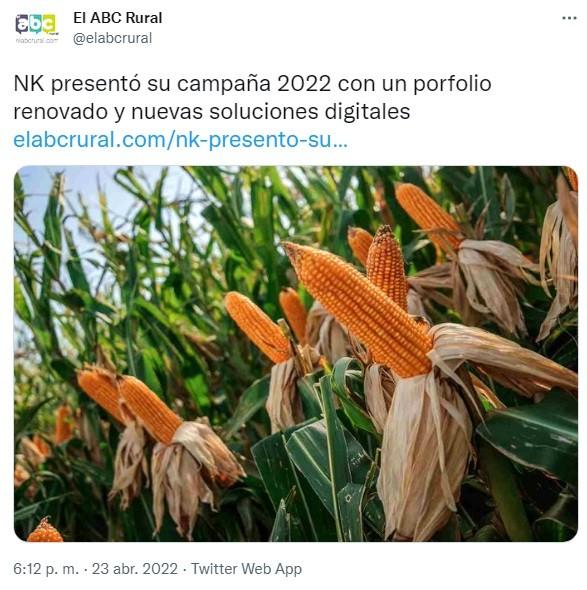Open the corn field photo attachment

tap(296, 353)
